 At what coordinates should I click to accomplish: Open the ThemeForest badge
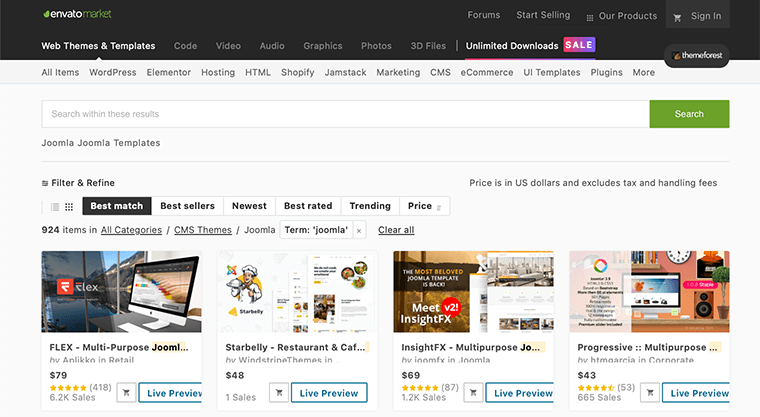pyautogui.click(x=697, y=55)
